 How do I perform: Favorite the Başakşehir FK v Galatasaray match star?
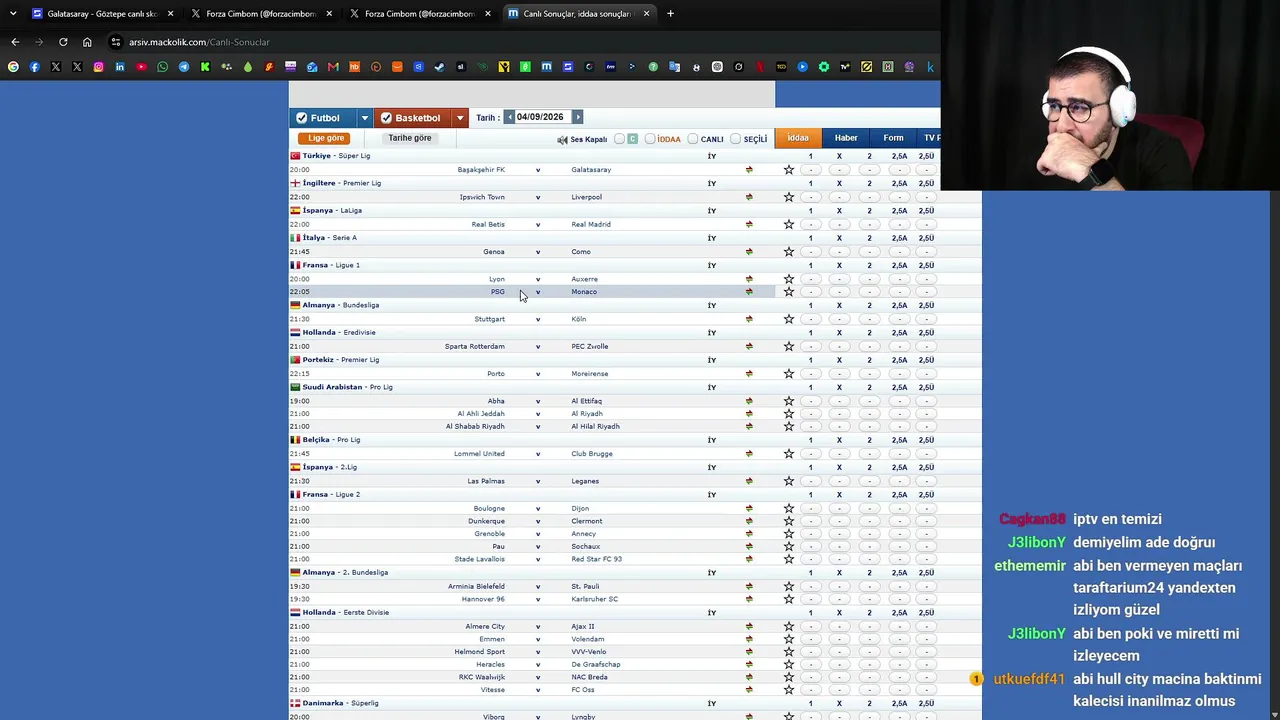788,170
